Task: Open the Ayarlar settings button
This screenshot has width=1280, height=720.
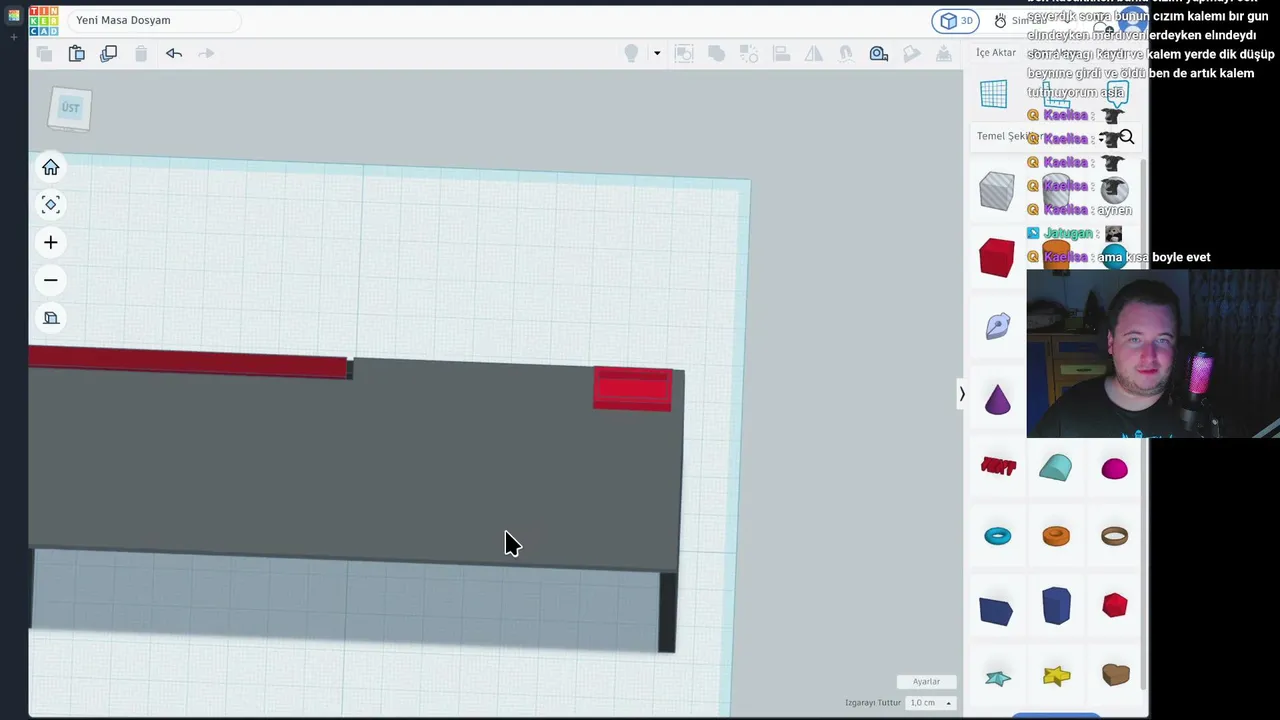Action: (x=926, y=682)
